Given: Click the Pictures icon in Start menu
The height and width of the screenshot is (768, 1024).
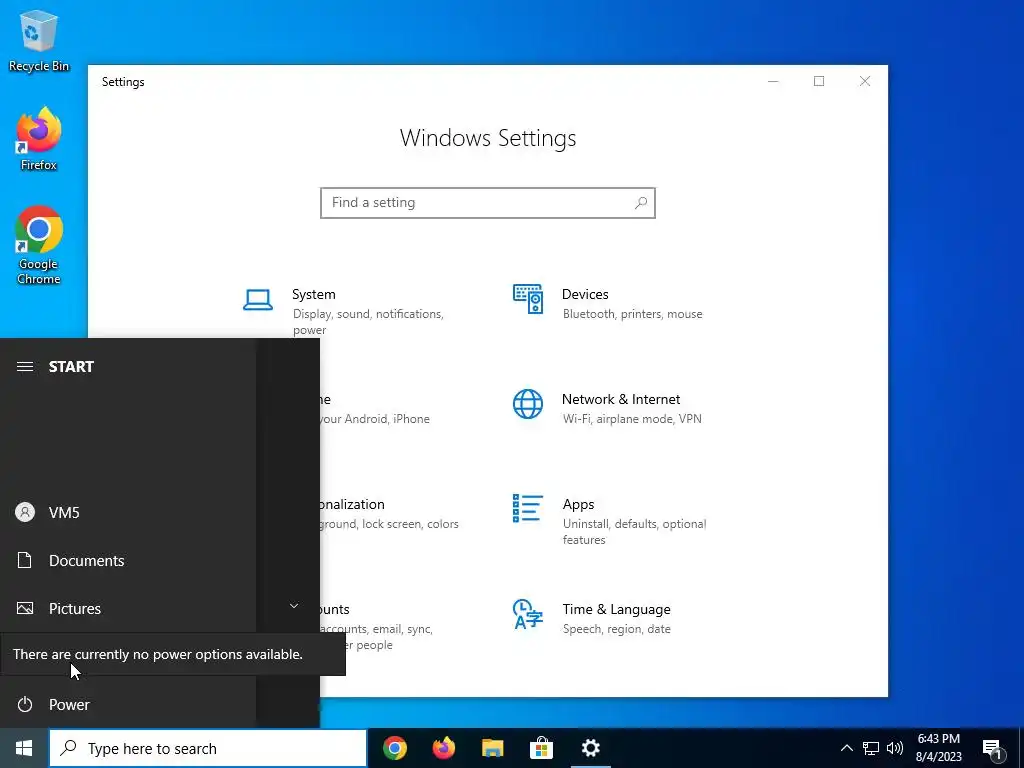Looking at the screenshot, I should click(25, 609).
